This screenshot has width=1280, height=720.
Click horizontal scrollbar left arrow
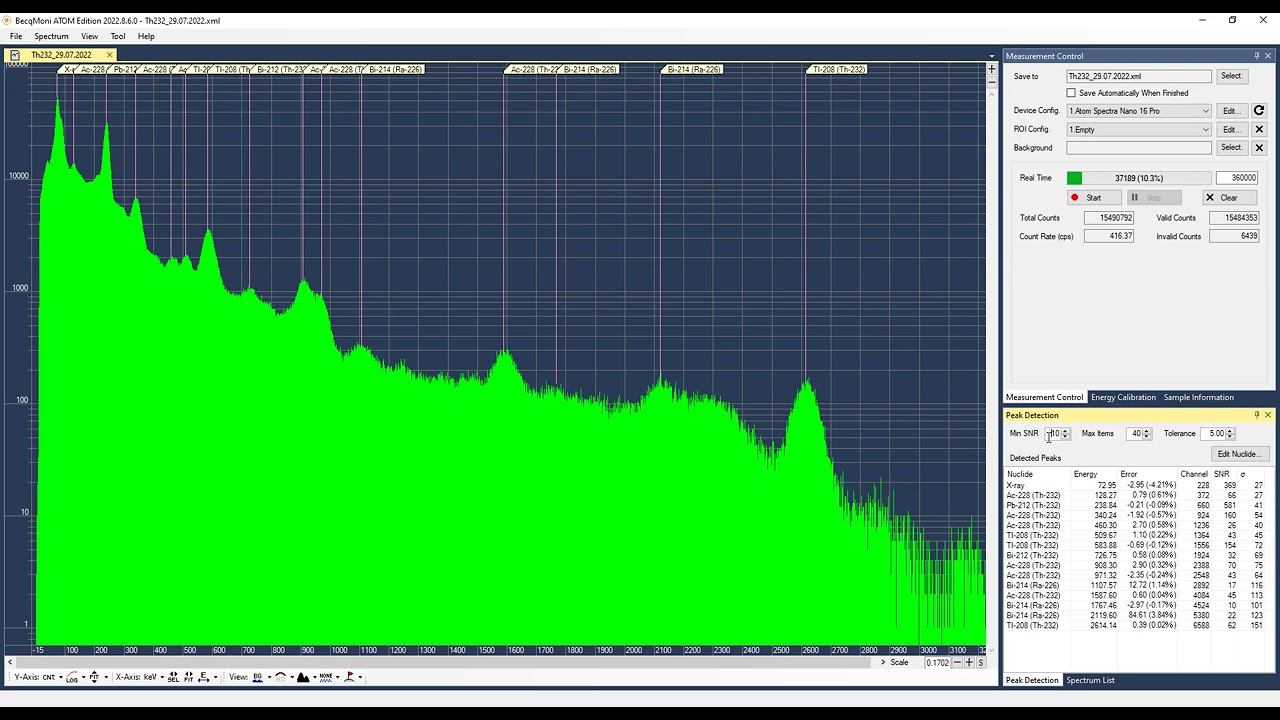(x=9, y=662)
